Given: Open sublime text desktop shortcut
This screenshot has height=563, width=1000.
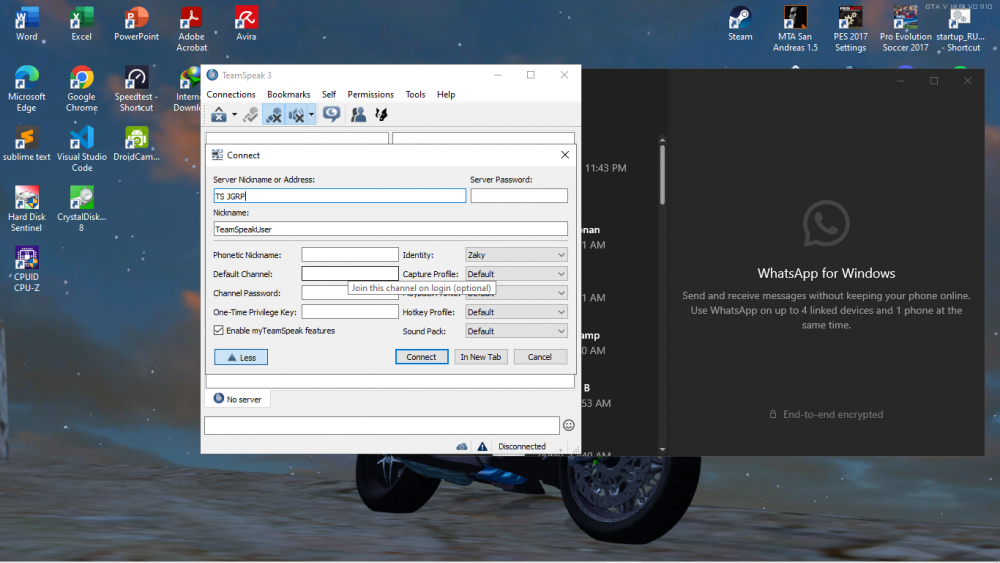Looking at the screenshot, I should (x=26, y=143).
